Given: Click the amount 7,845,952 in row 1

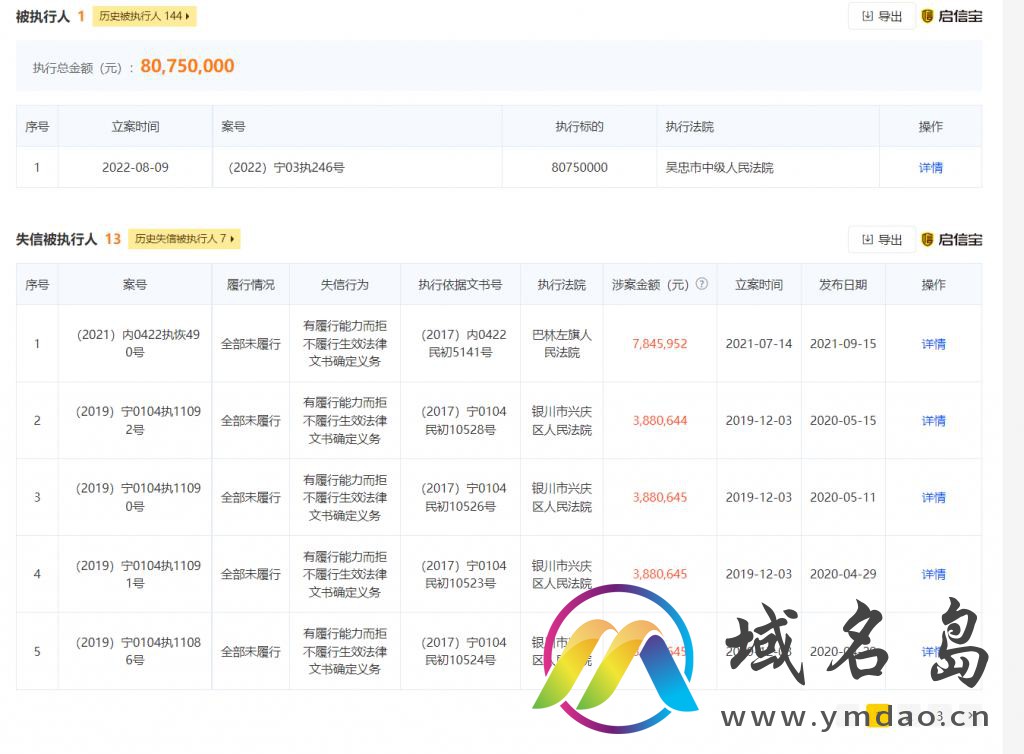Looking at the screenshot, I should click(659, 344).
